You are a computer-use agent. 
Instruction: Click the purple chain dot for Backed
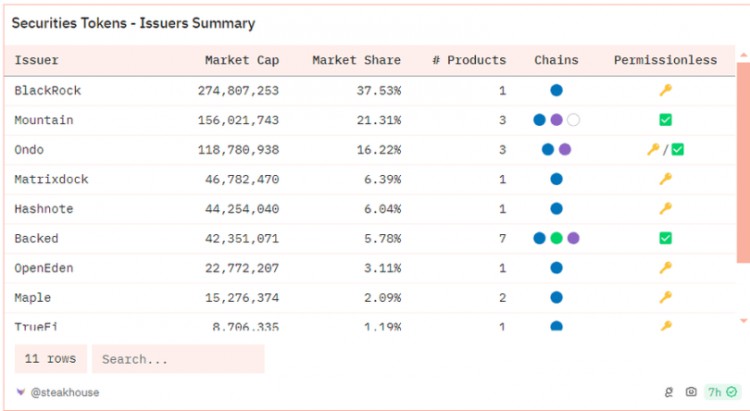pos(574,238)
